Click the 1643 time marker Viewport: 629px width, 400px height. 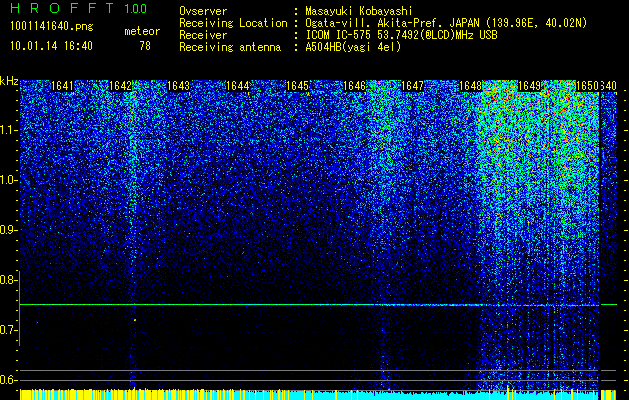178,86
